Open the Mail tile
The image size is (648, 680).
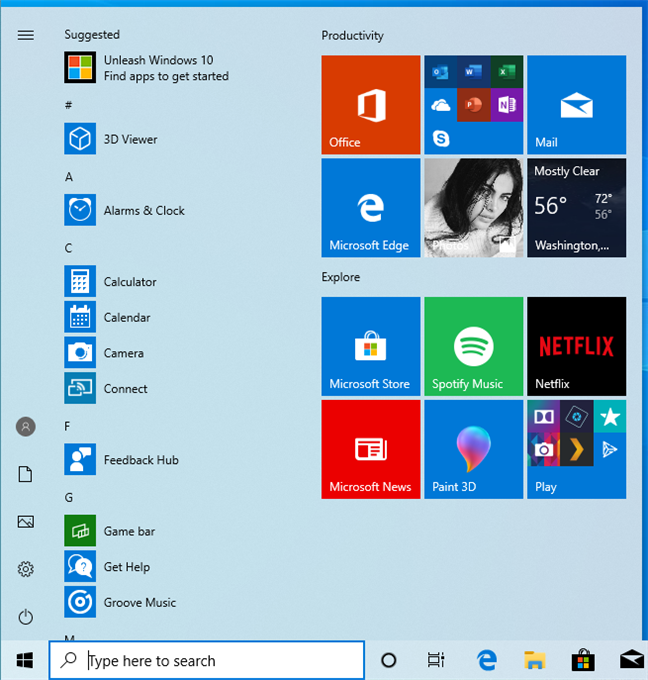click(x=576, y=105)
